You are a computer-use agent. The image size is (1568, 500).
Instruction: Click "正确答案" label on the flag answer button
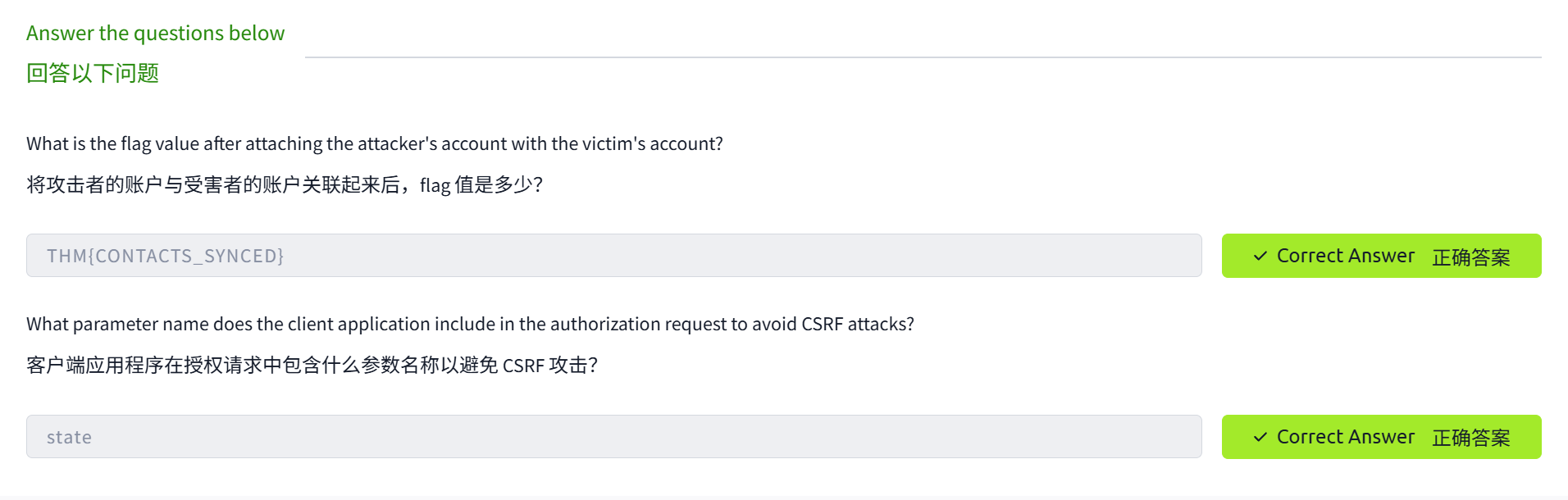point(1470,257)
